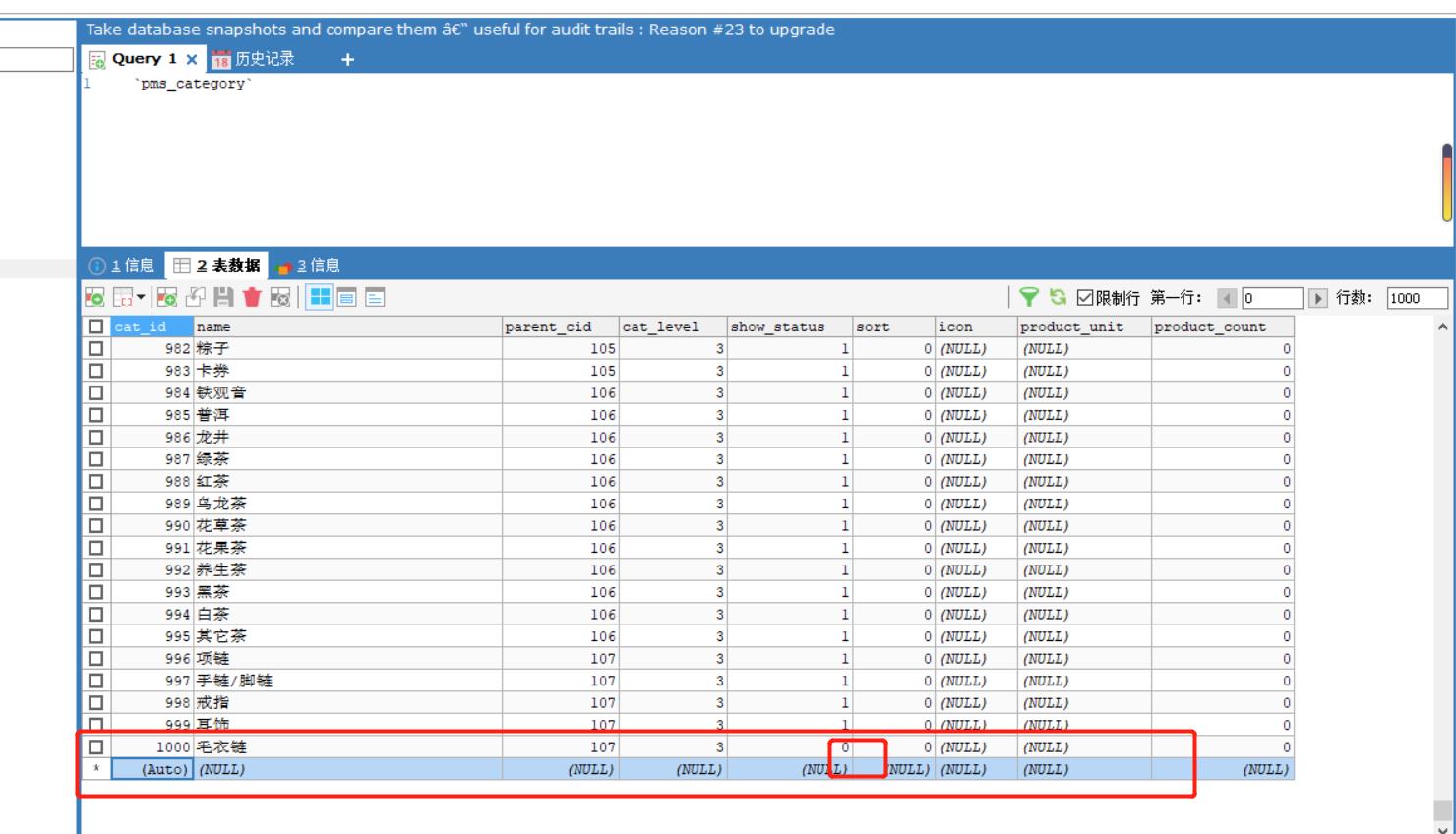Check the row checkbox for 粽子
The width and height of the screenshot is (1456, 834).
click(95, 348)
